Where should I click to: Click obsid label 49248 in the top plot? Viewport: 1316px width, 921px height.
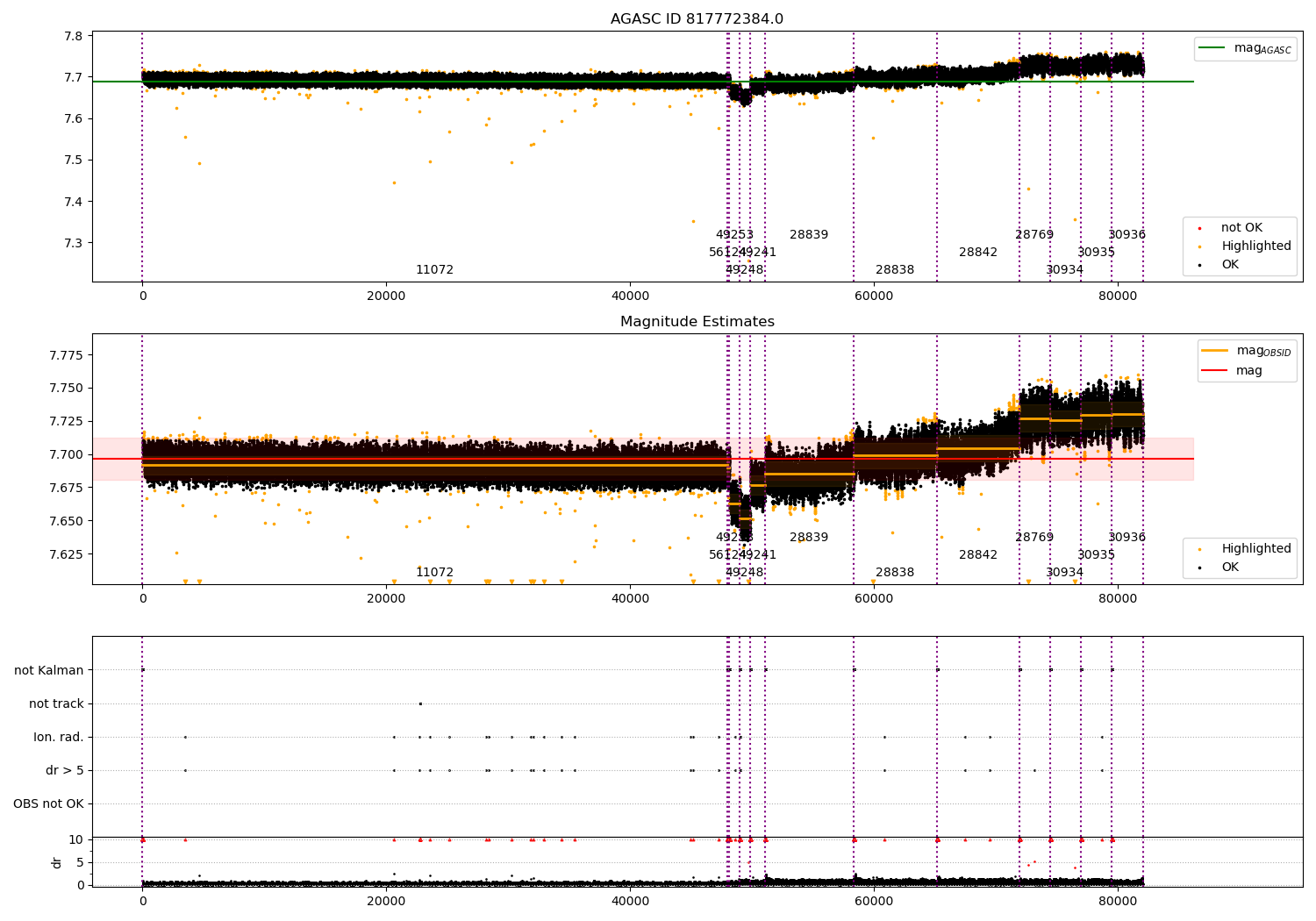click(744, 270)
